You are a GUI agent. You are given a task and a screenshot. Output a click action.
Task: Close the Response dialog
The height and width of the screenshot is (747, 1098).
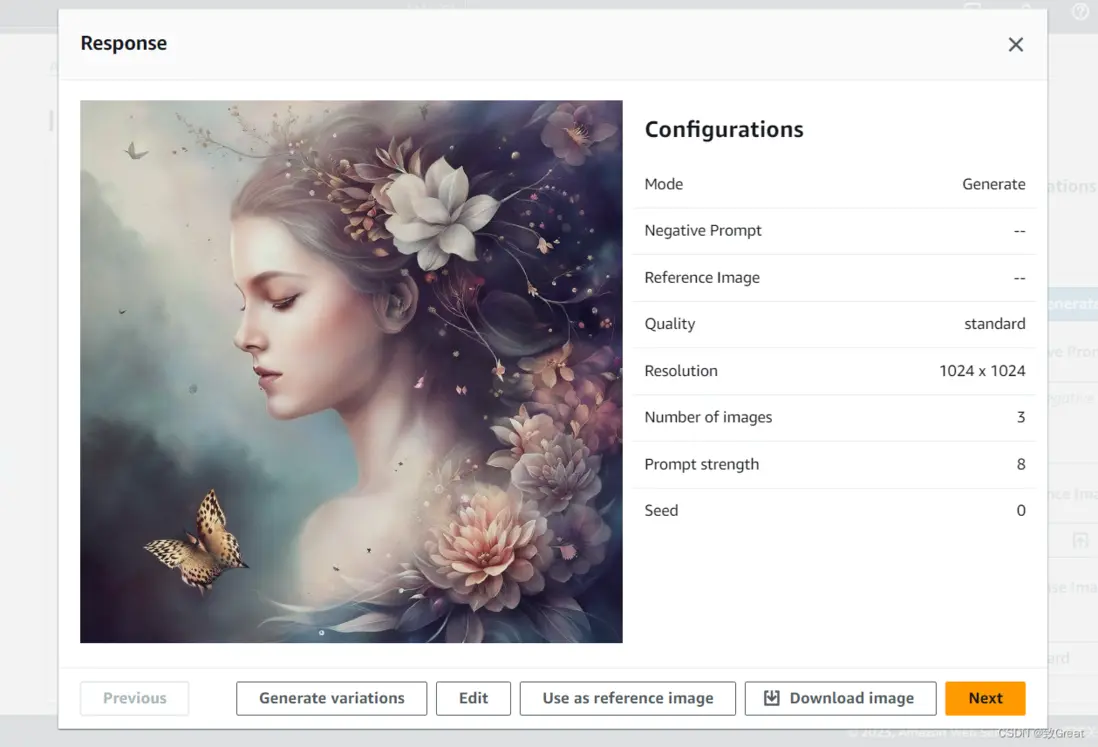1015,44
